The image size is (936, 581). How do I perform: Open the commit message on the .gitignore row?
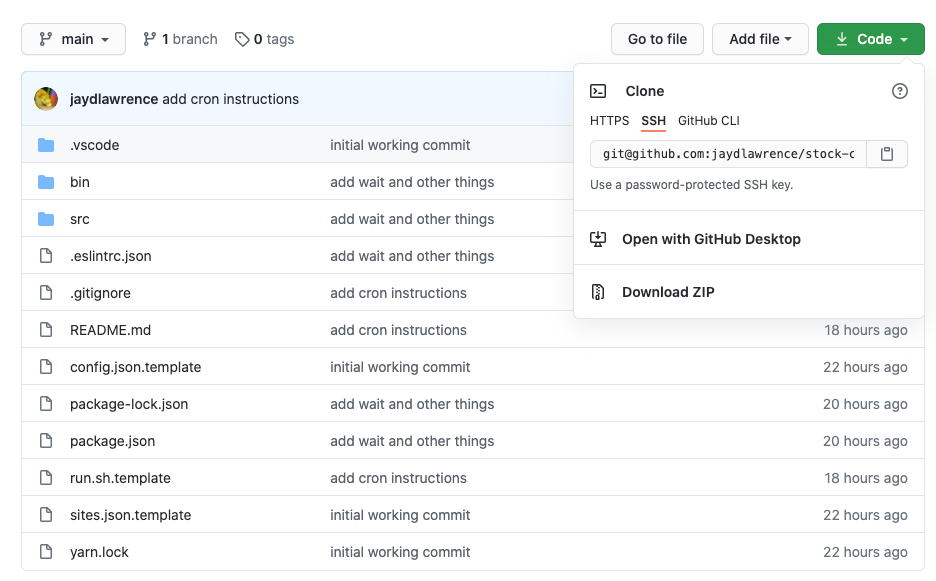[x=398, y=293]
